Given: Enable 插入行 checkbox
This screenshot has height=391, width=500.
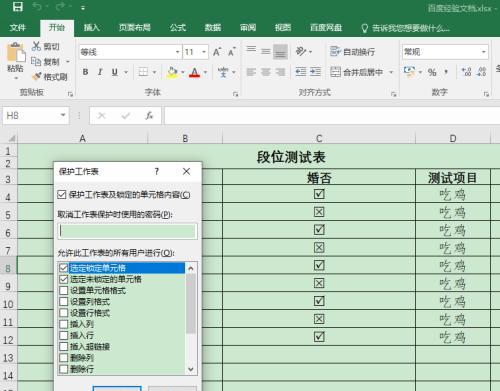Looking at the screenshot, I should coord(64,335).
